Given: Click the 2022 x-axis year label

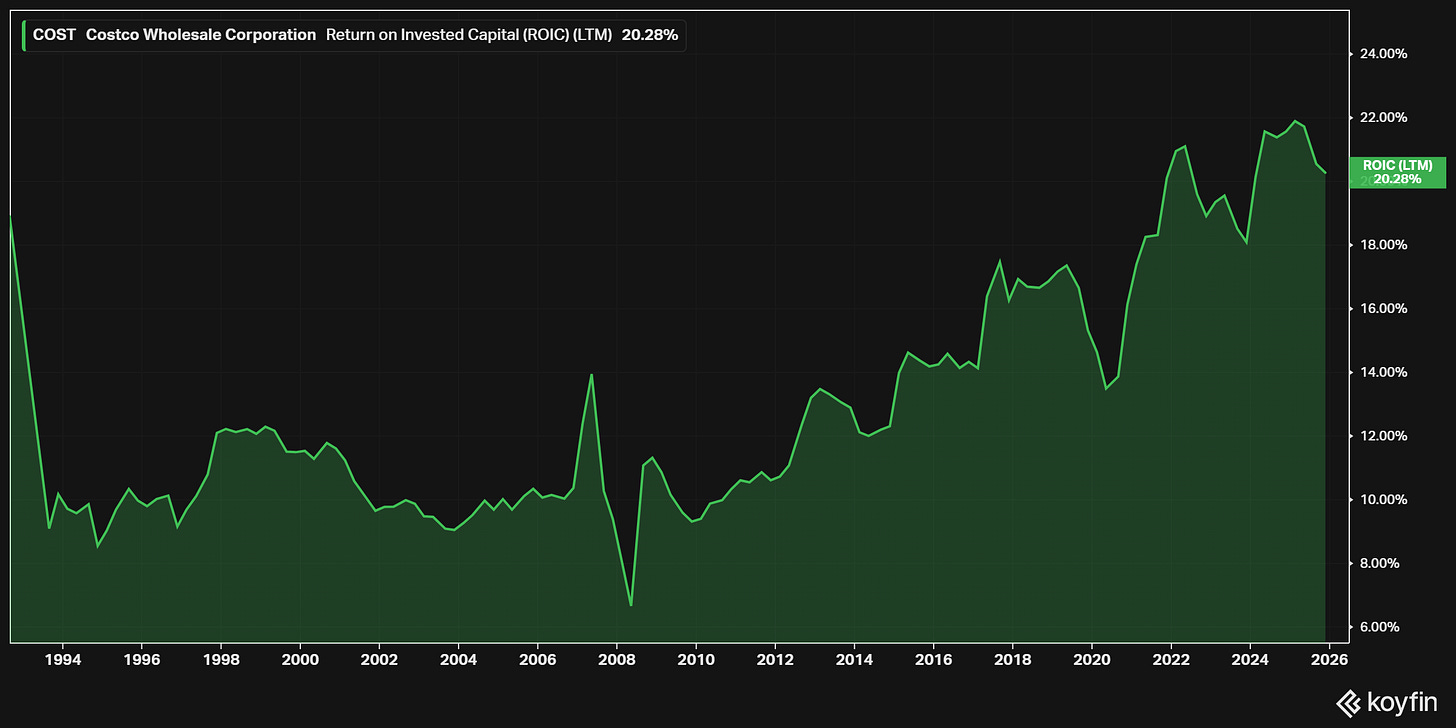Looking at the screenshot, I should pos(1170,660).
